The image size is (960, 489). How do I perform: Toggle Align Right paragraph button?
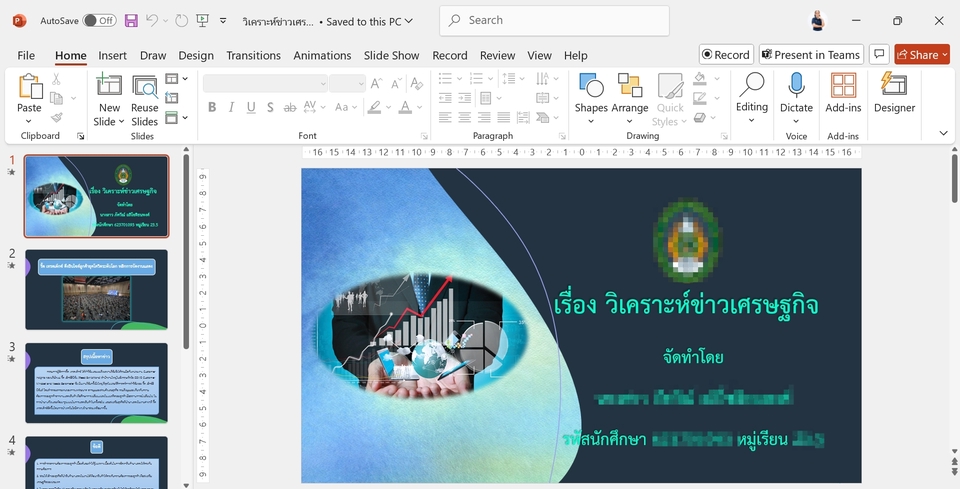pyautogui.click(x=484, y=117)
